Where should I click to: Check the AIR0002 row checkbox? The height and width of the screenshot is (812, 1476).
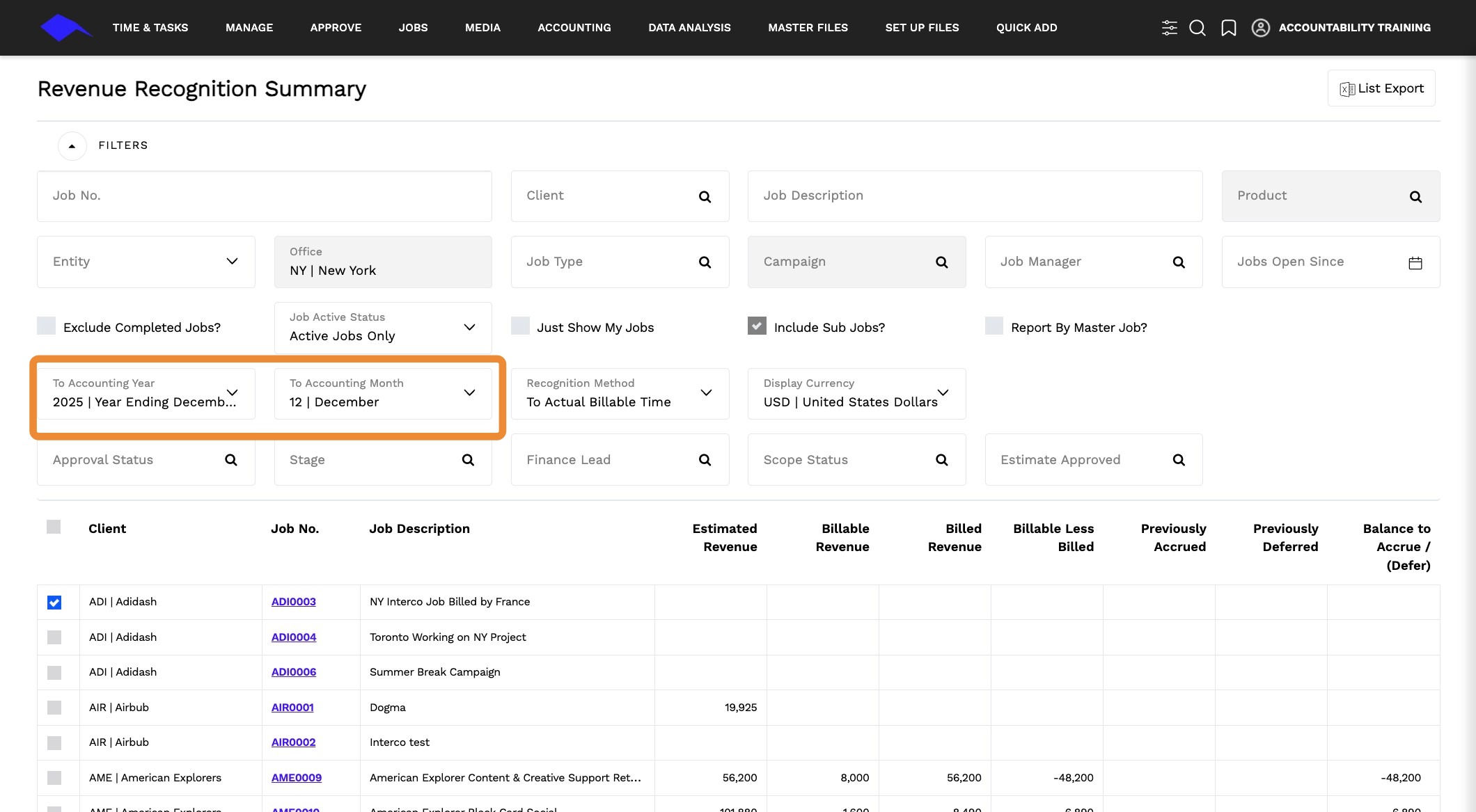[54, 743]
